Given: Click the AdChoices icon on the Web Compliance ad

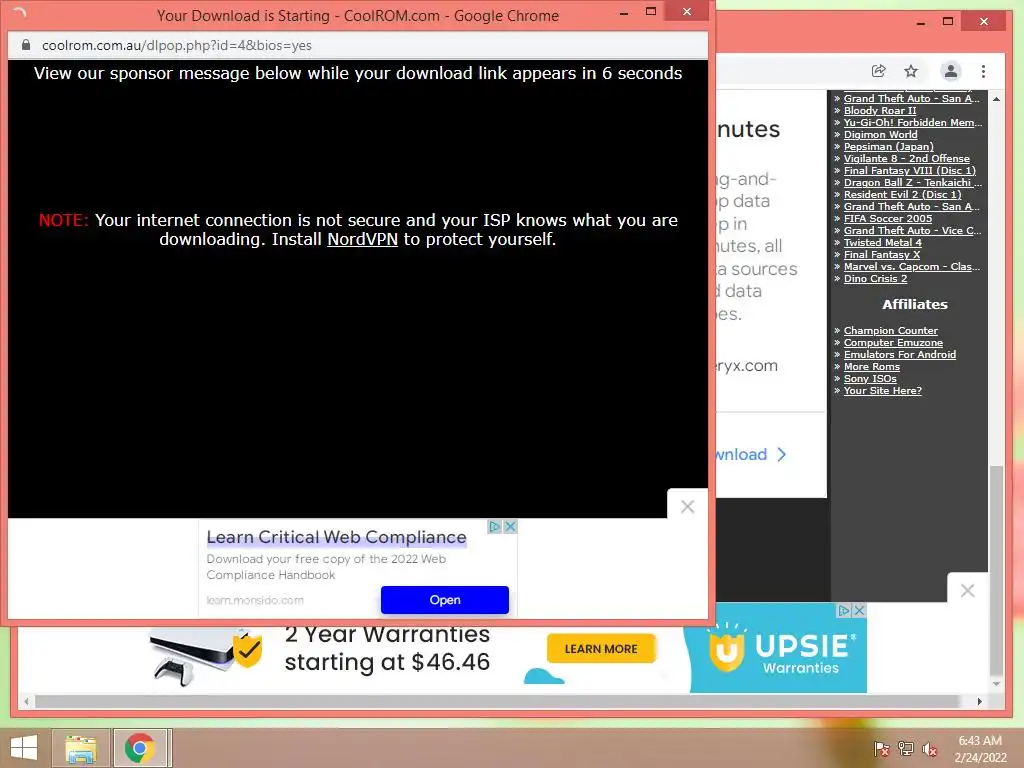Looking at the screenshot, I should point(495,526).
